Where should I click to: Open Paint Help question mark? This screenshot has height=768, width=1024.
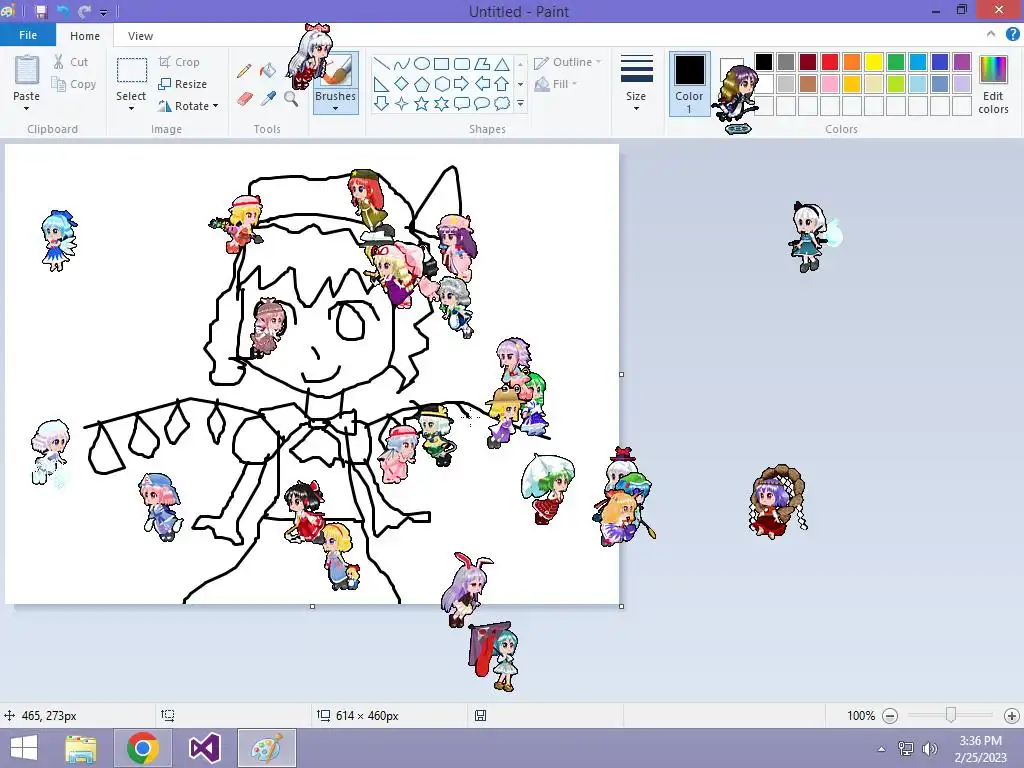(x=1012, y=35)
